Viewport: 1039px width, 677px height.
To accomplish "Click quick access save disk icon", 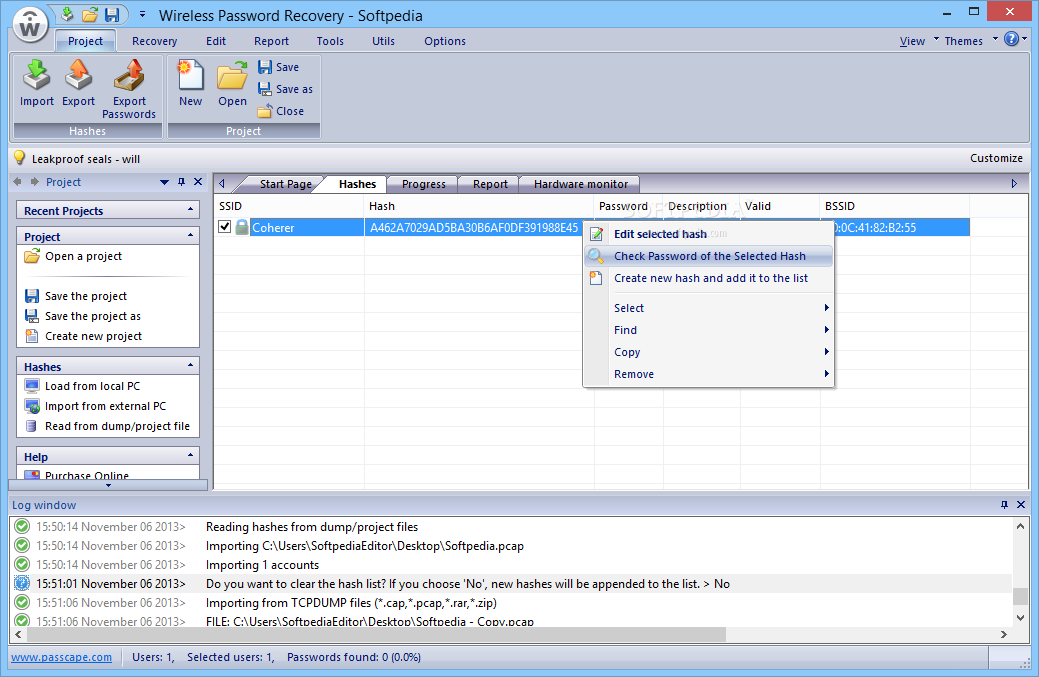I will (x=112, y=15).
